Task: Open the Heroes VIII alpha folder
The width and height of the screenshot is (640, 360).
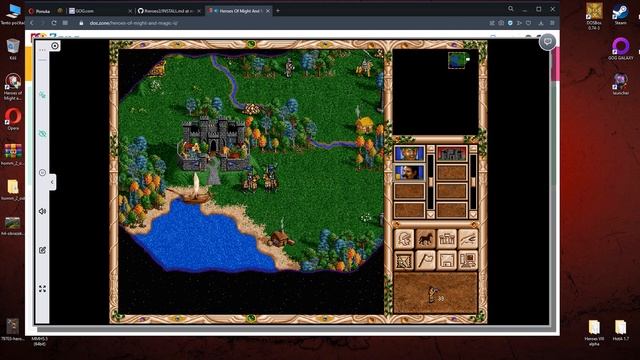Action: tap(594, 332)
